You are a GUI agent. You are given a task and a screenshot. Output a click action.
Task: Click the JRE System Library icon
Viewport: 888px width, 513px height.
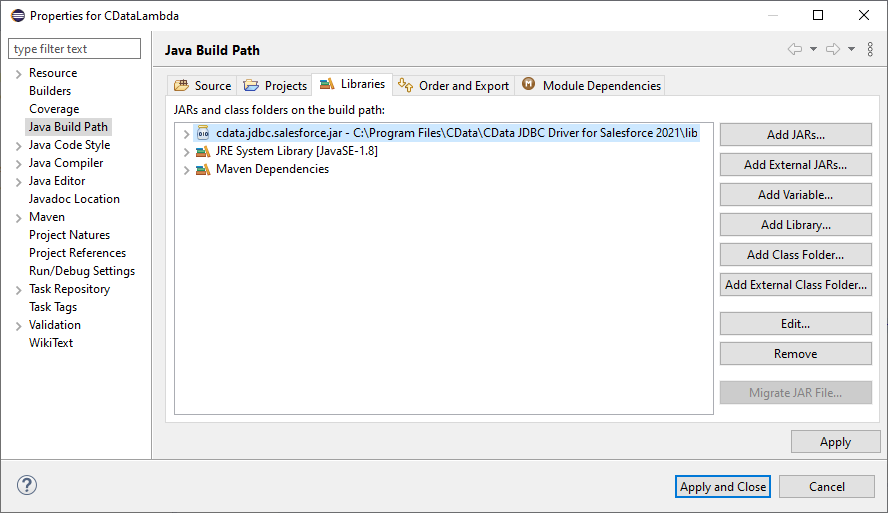tap(203, 151)
